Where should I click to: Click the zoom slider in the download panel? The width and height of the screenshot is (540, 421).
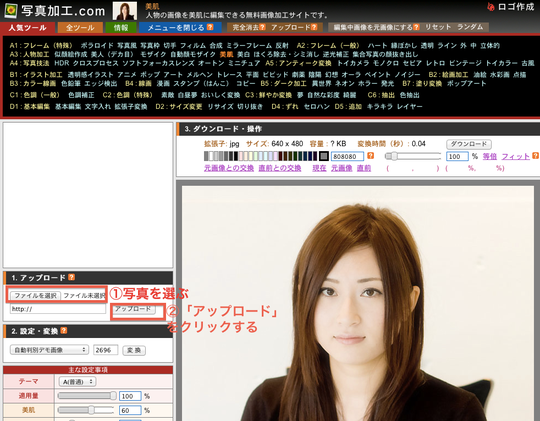pos(413,156)
